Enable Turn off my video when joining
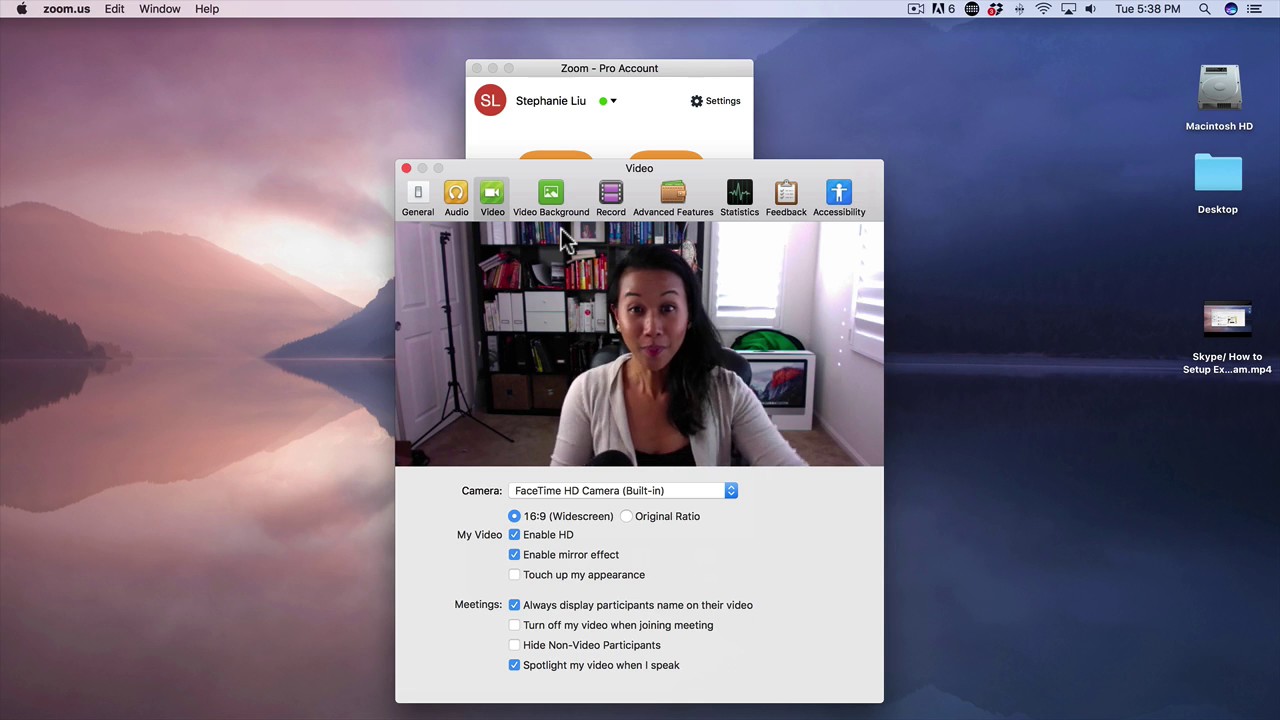 click(514, 625)
